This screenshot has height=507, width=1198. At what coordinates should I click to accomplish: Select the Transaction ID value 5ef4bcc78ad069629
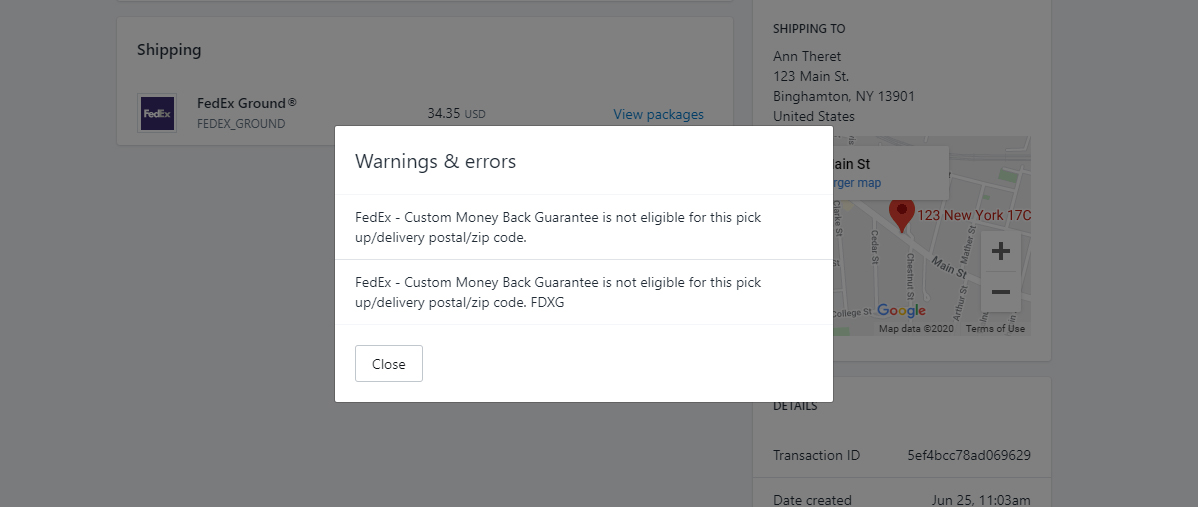tap(969, 455)
